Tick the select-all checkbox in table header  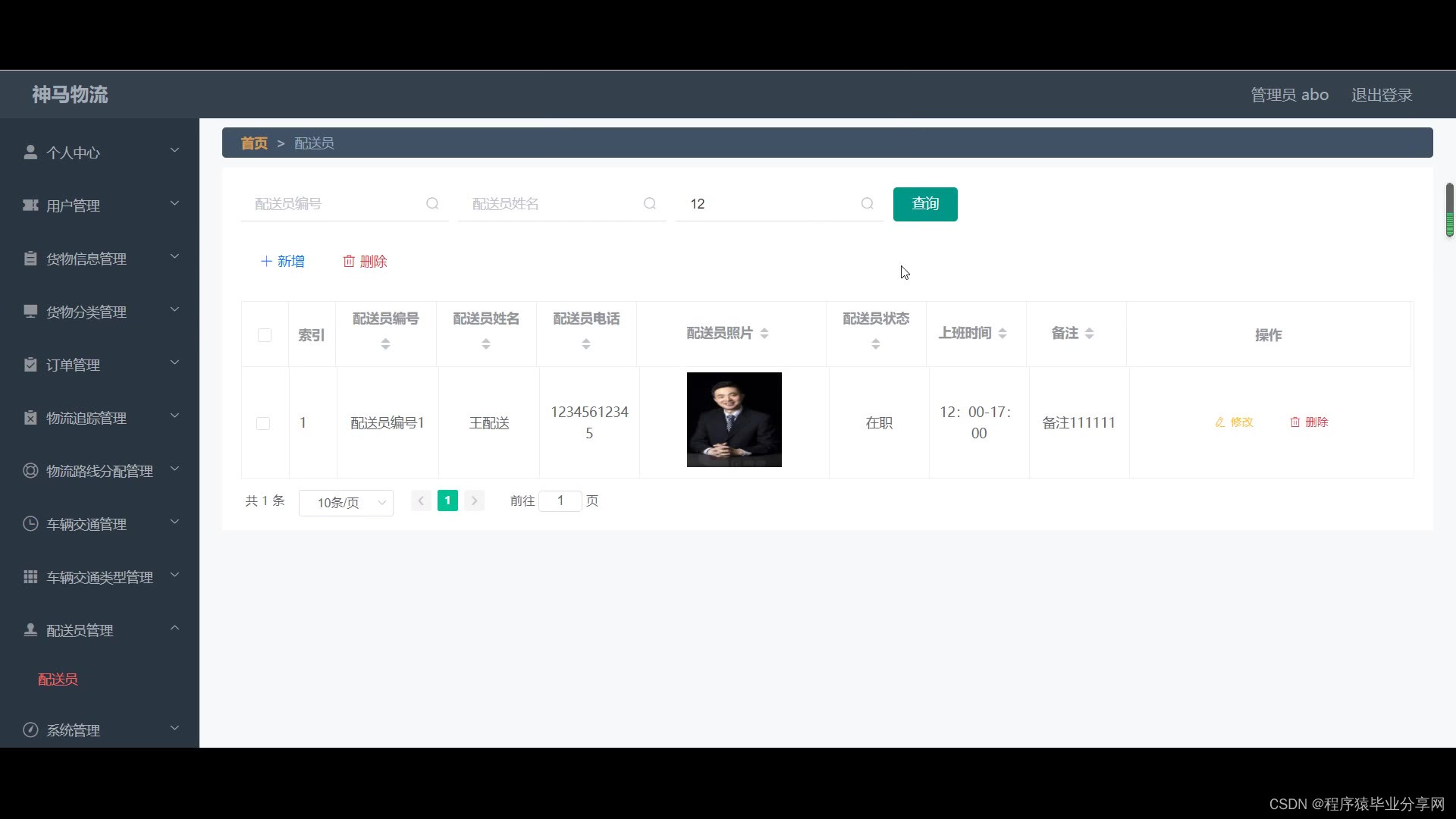(x=265, y=335)
